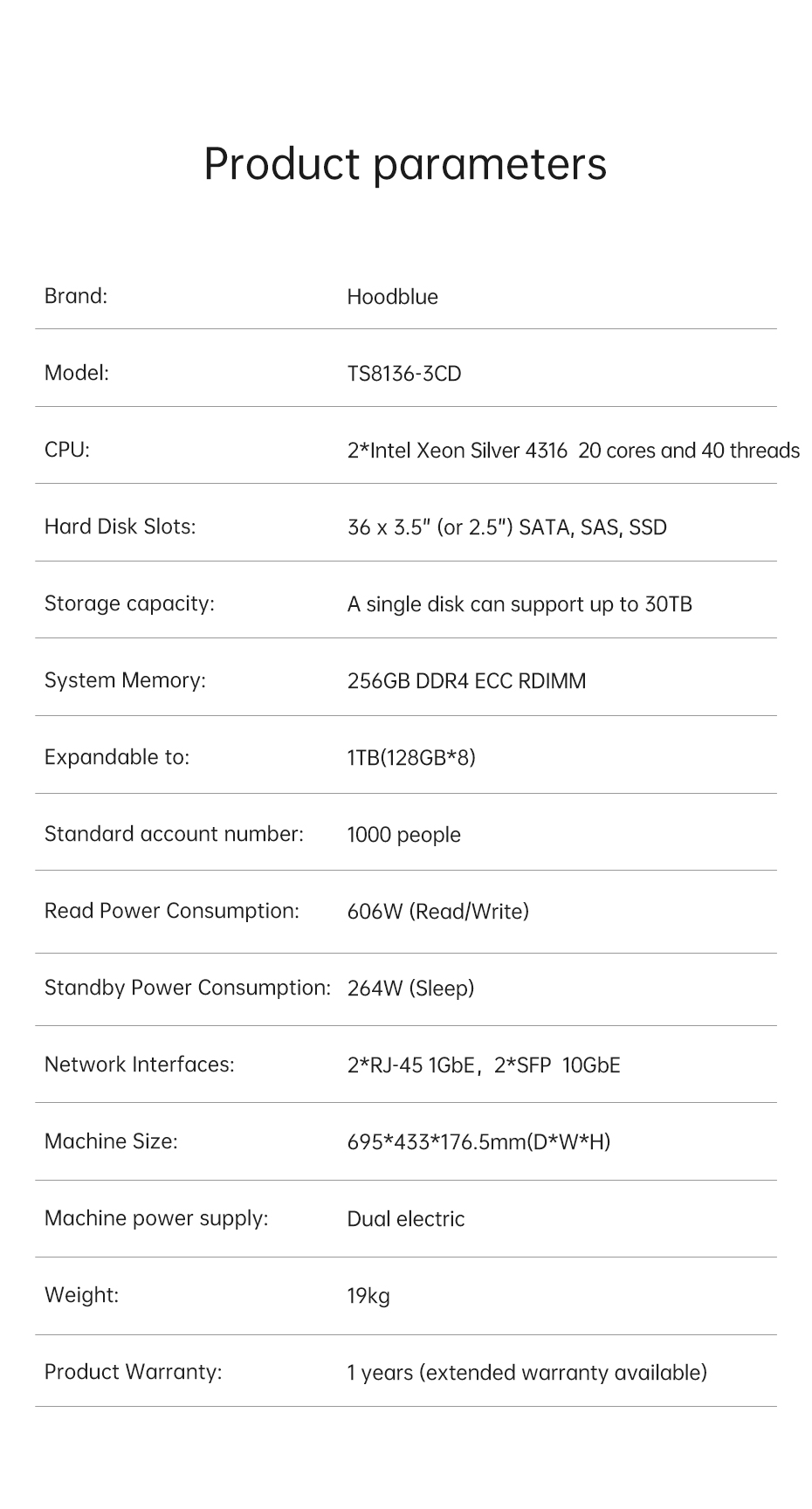Click the 19kg weight value
The image size is (812, 1509).
(x=368, y=1296)
